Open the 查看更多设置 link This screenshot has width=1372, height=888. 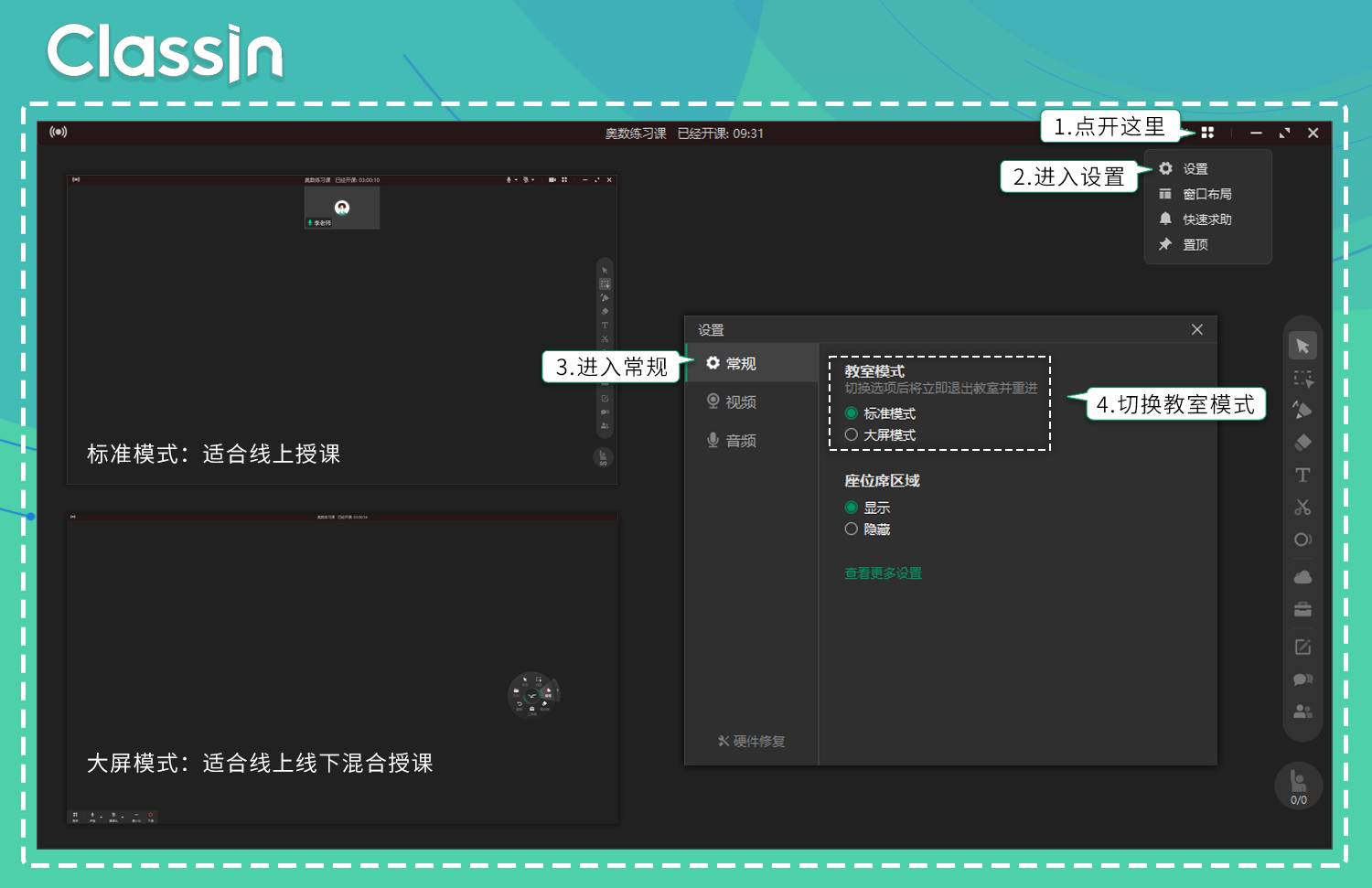click(883, 573)
